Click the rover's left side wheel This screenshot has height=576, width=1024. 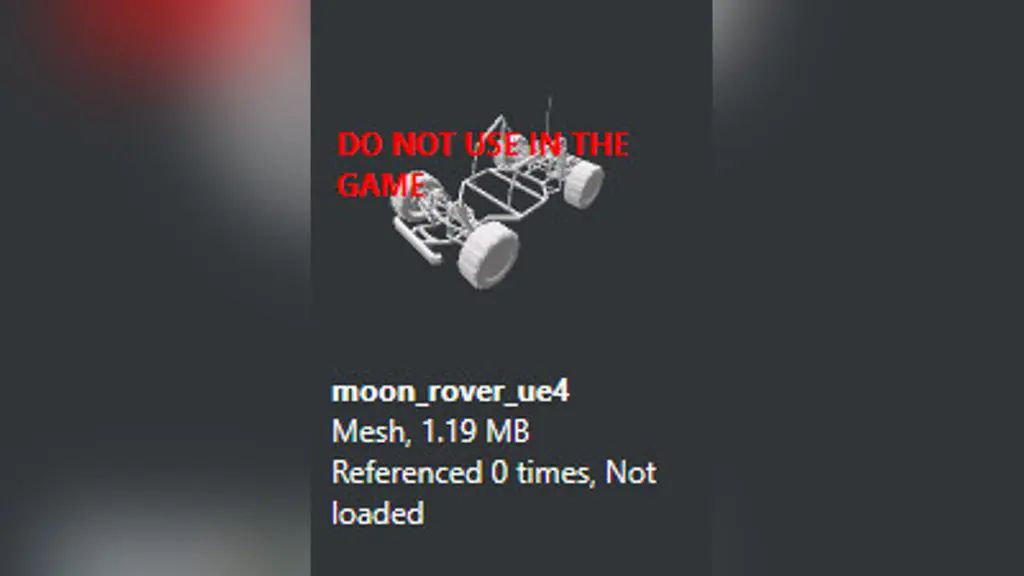click(412, 197)
